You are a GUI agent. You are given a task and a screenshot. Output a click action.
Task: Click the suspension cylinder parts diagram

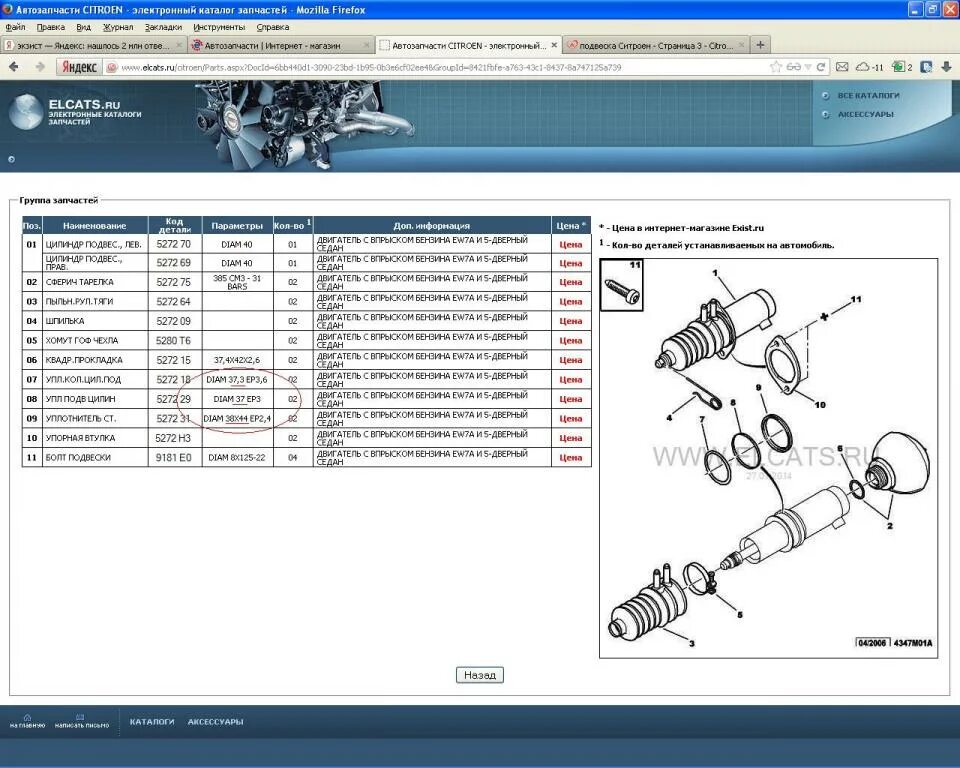click(x=768, y=458)
